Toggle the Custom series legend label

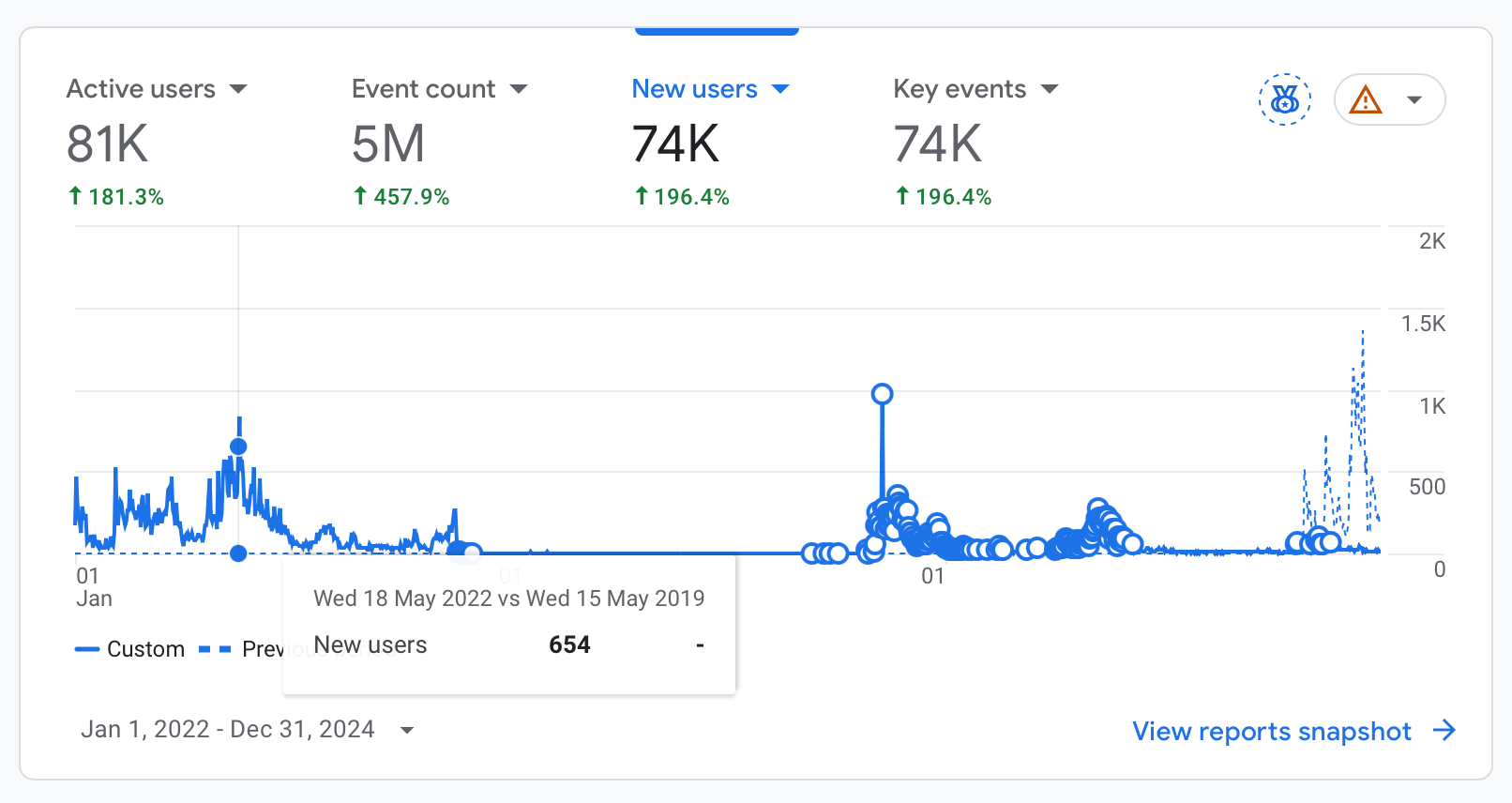[145, 649]
